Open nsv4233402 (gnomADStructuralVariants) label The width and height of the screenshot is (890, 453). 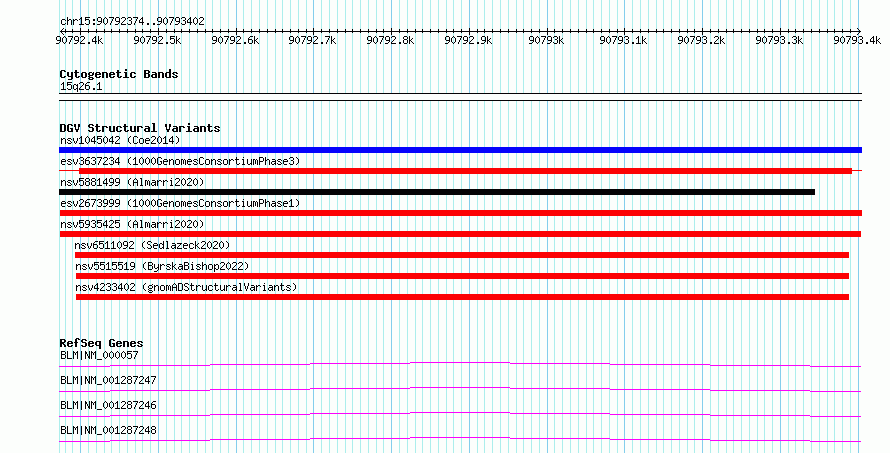pos(186,287)
